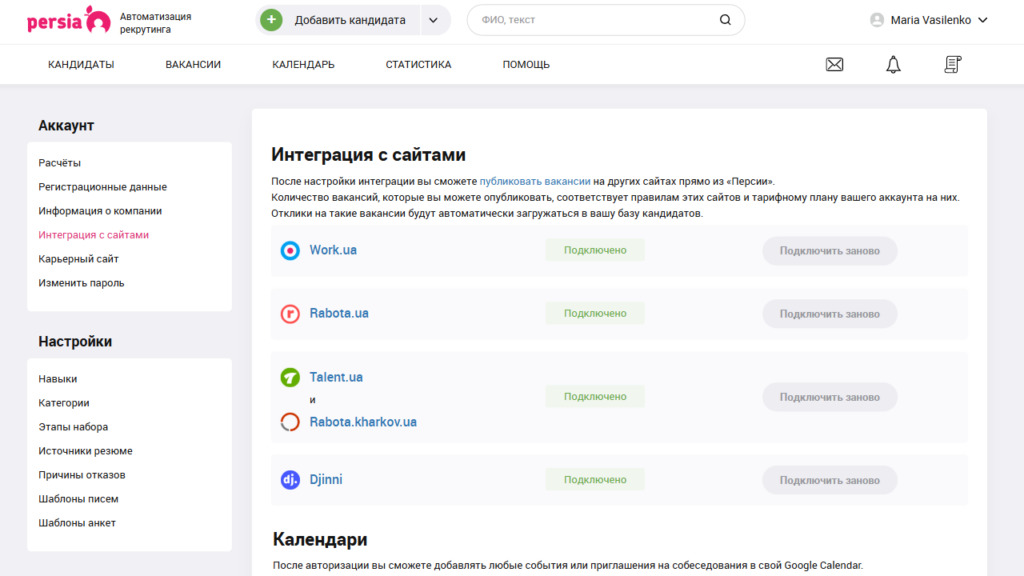Viewport: 1024px width, 576px height.
Task: Open the notifications bell
Action: pyautogui.click(x=893, y=65)
